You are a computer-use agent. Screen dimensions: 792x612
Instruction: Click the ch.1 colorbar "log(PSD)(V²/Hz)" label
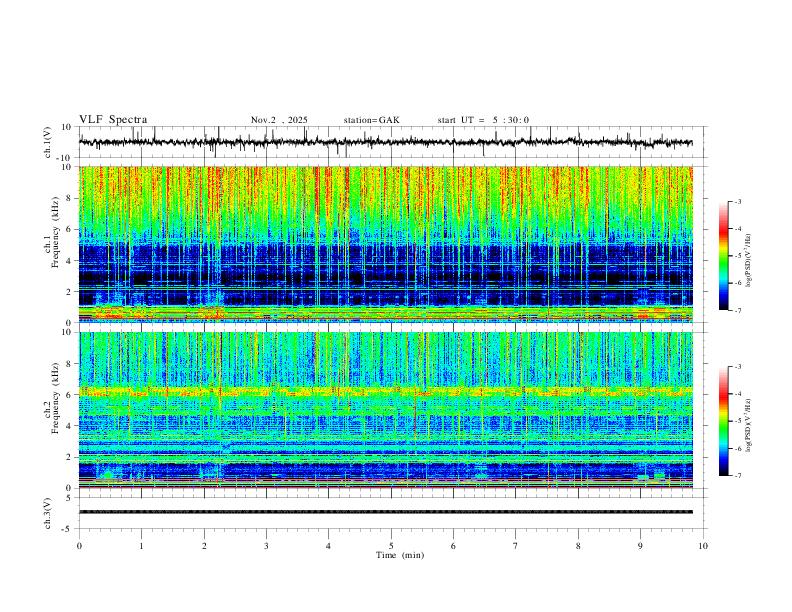749,261
